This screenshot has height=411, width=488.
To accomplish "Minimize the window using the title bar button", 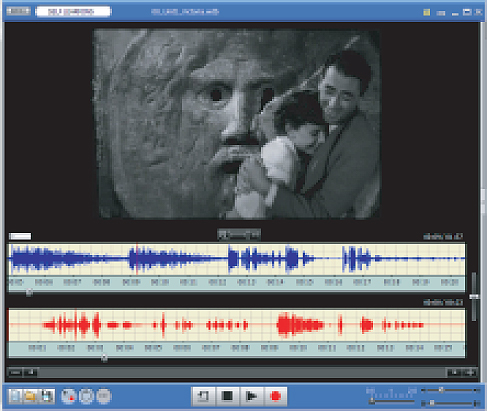I will (455, 13).
